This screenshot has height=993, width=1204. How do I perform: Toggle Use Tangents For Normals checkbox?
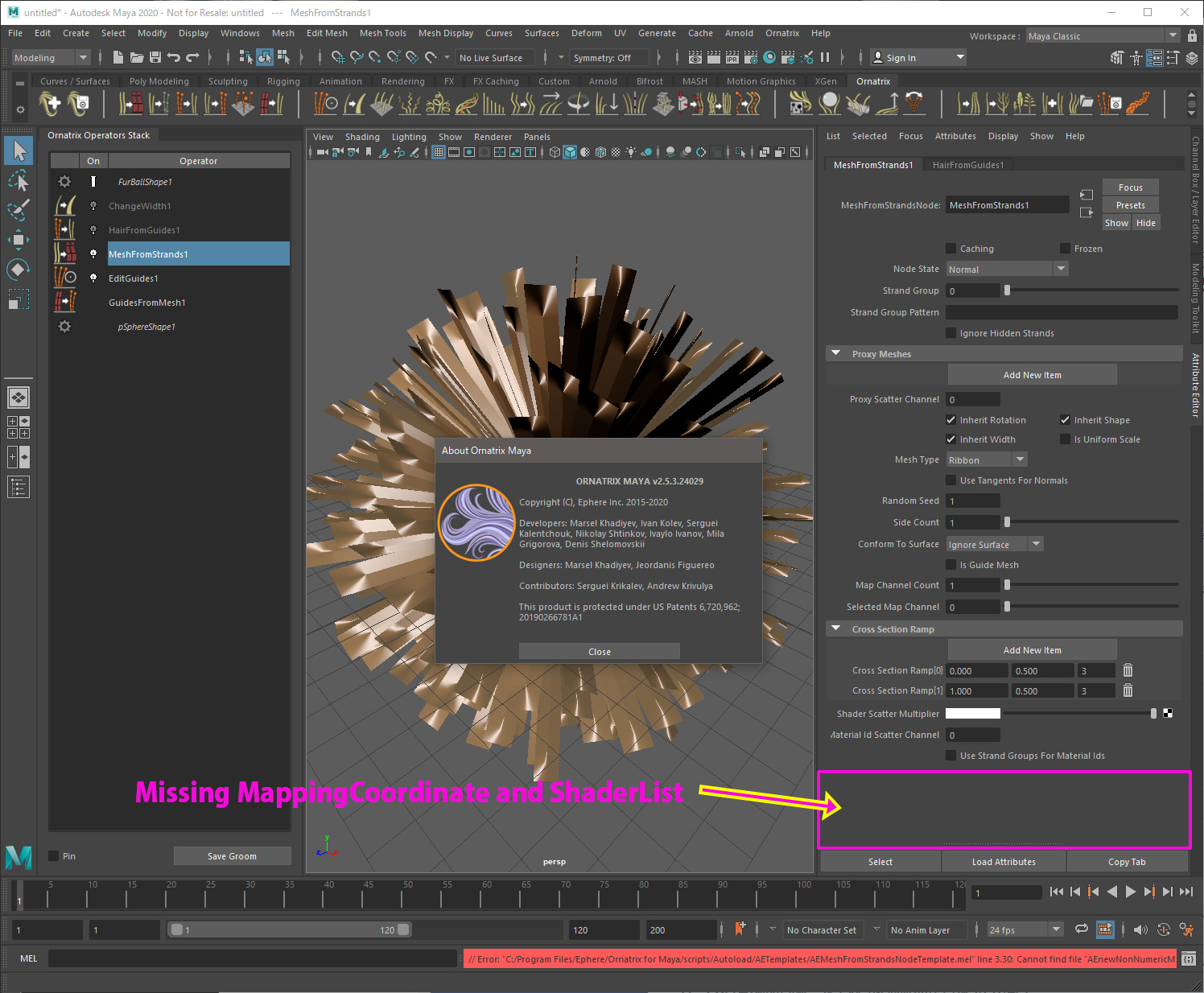point(951,480)
